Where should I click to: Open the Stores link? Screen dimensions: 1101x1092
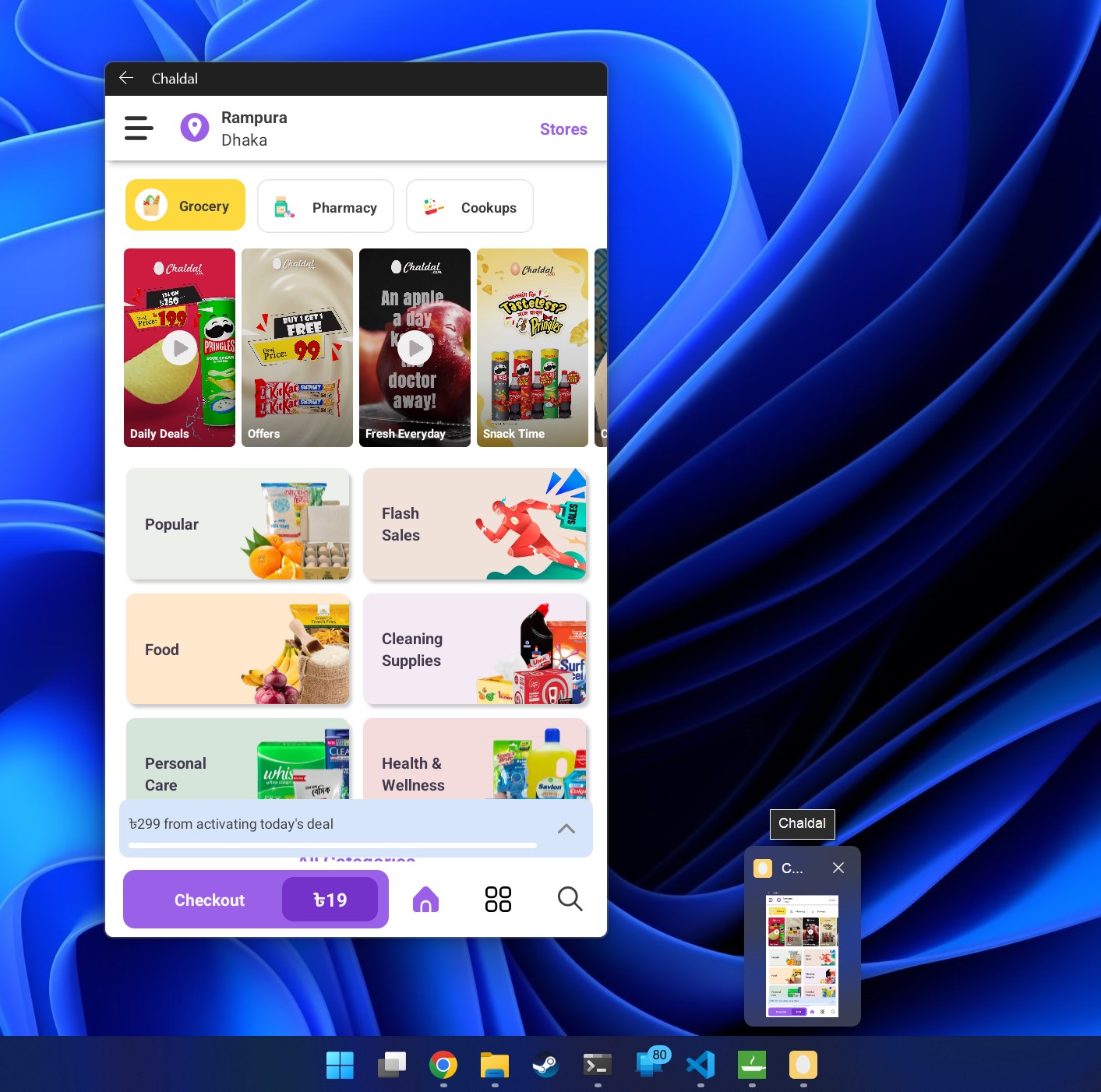click(563, 129)
